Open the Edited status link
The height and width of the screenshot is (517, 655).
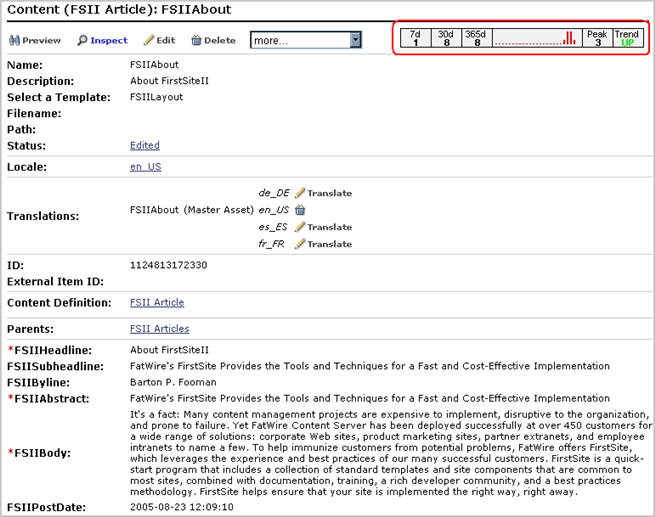click(145, 145)
